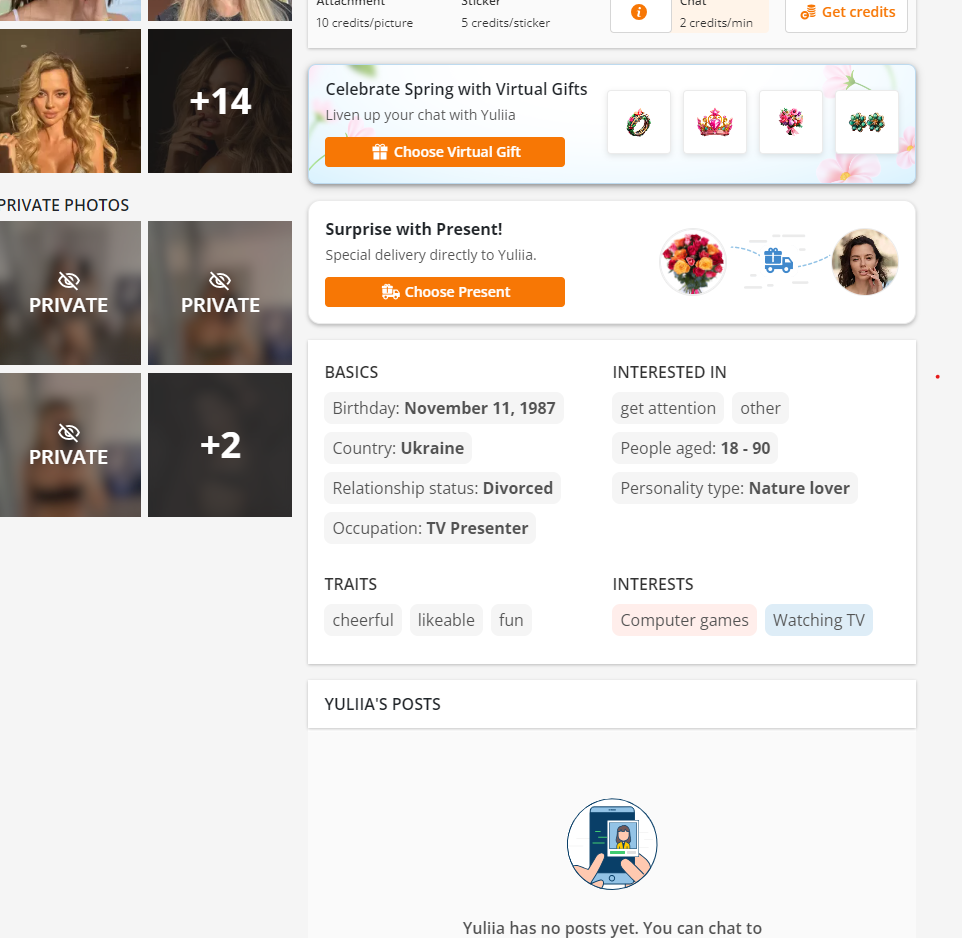Open the third PRIVATE photo tile

click(x=70, y=445)
